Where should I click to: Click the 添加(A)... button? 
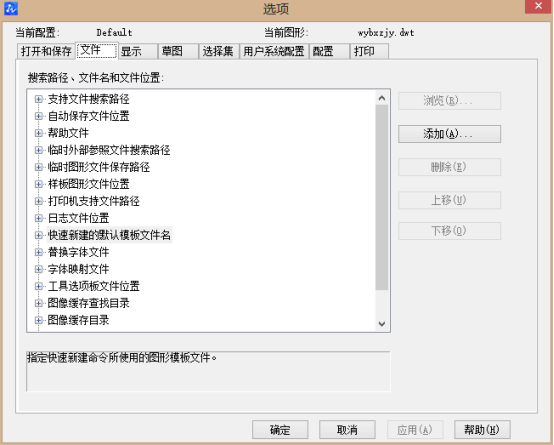click(x=449, y=134)
